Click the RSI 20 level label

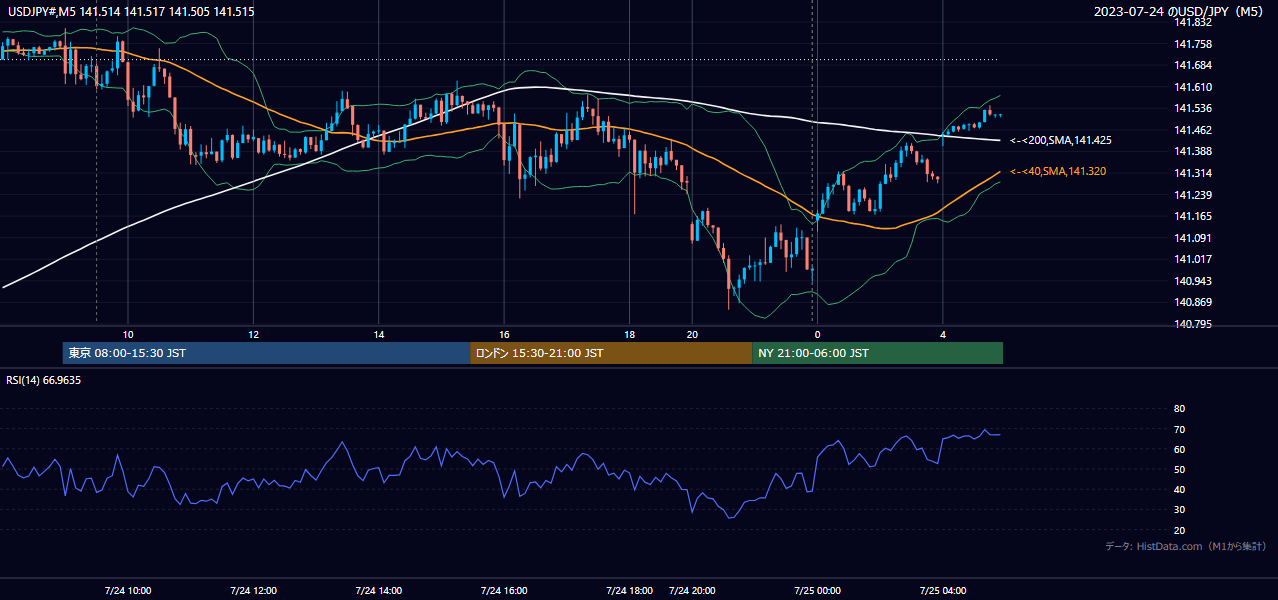pos(1180,530)
